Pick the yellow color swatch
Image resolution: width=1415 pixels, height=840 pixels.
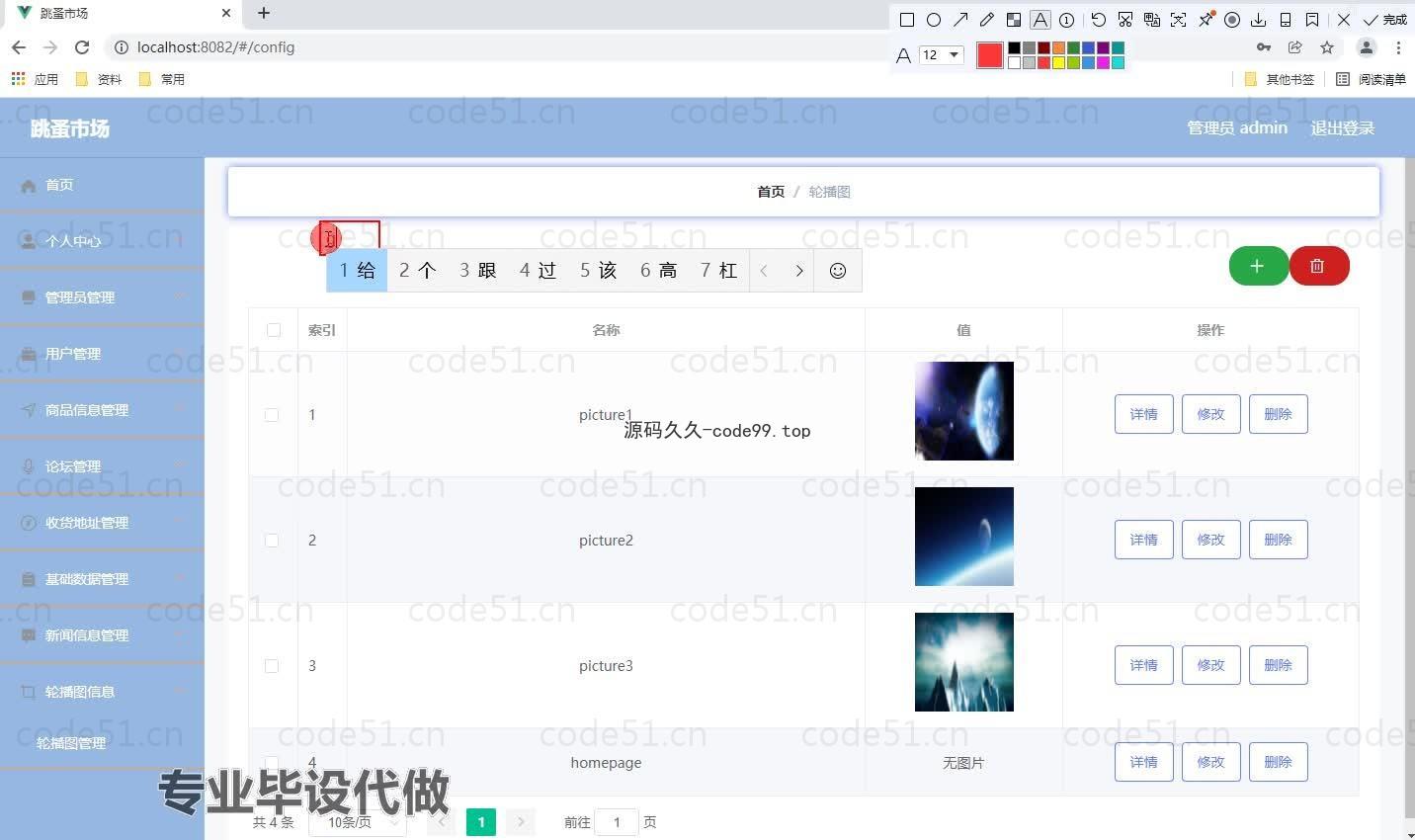point(1058,63)
